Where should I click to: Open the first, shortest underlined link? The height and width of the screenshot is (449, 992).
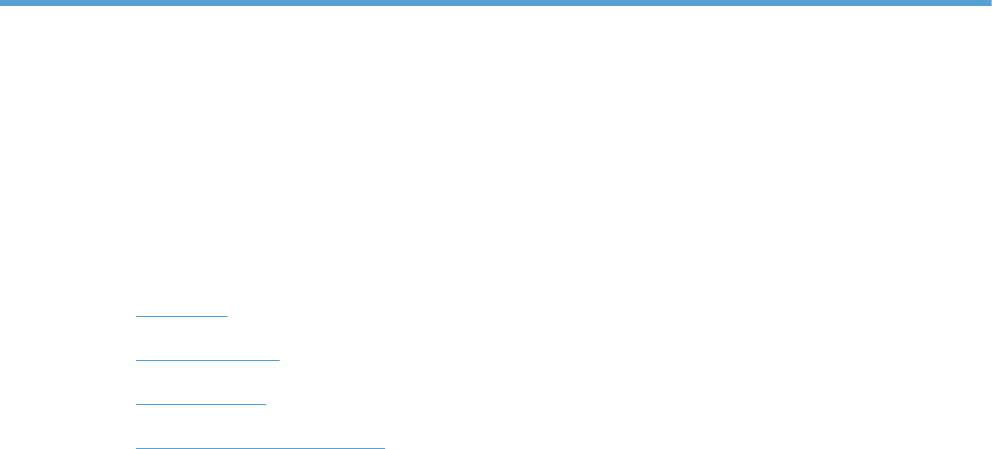pyautogui.click(x=182, y=311)
